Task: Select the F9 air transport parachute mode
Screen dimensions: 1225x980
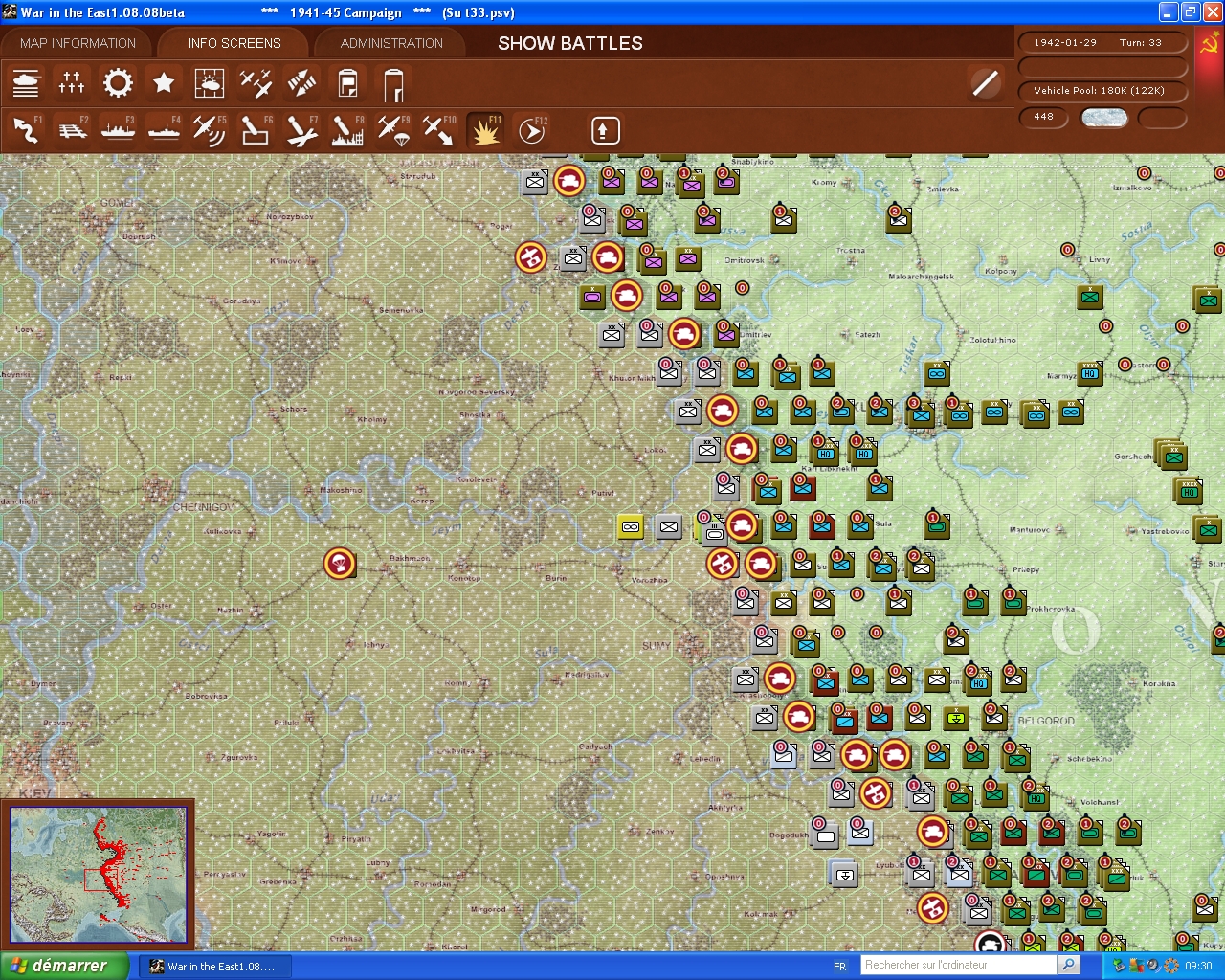Action: coord(393,129)
